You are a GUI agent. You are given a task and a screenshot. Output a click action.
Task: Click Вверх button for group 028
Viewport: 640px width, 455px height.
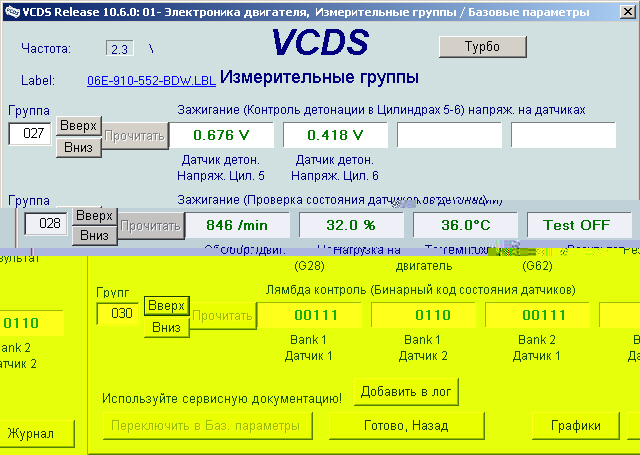coord(94,215)
